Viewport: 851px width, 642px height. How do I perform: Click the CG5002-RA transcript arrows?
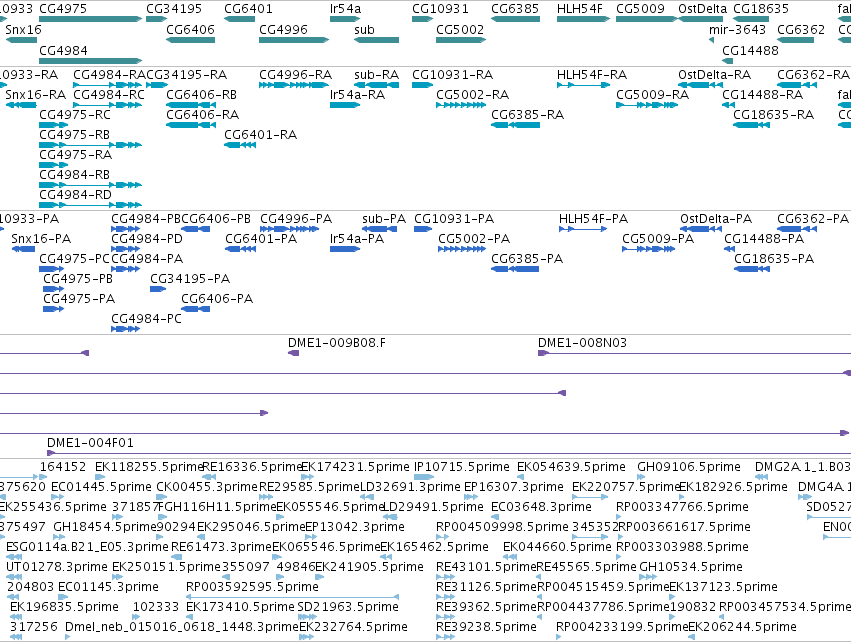click(x=461, y=105)
